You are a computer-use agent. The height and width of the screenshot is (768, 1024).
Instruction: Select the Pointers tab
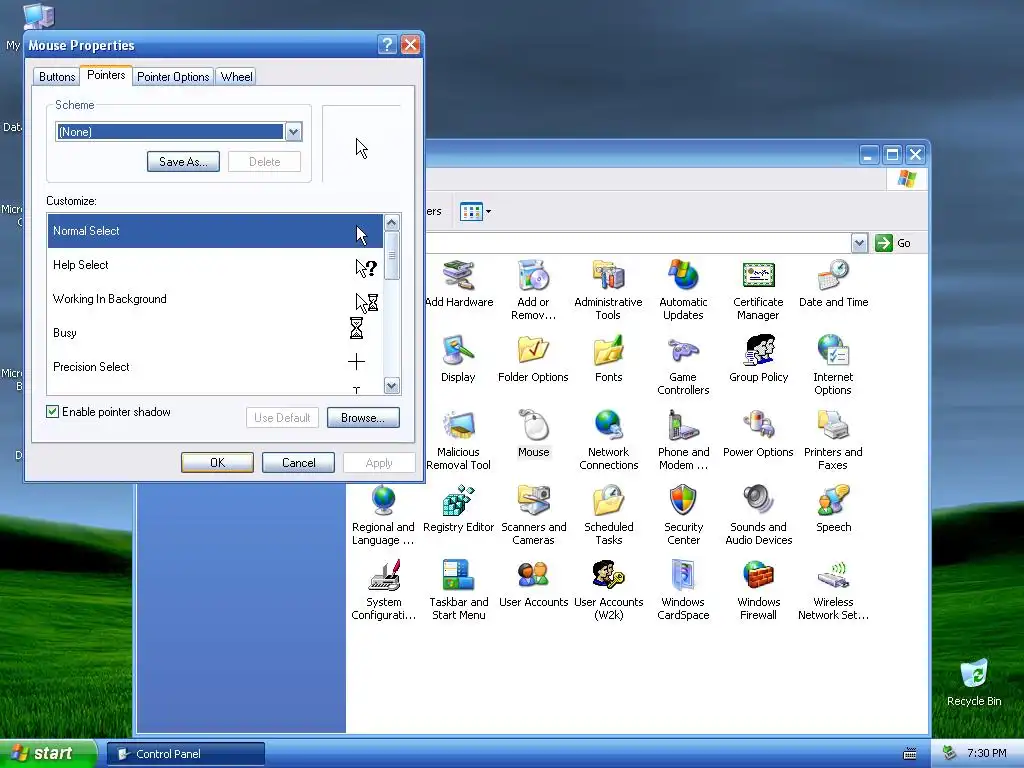(x=106, y=75)
